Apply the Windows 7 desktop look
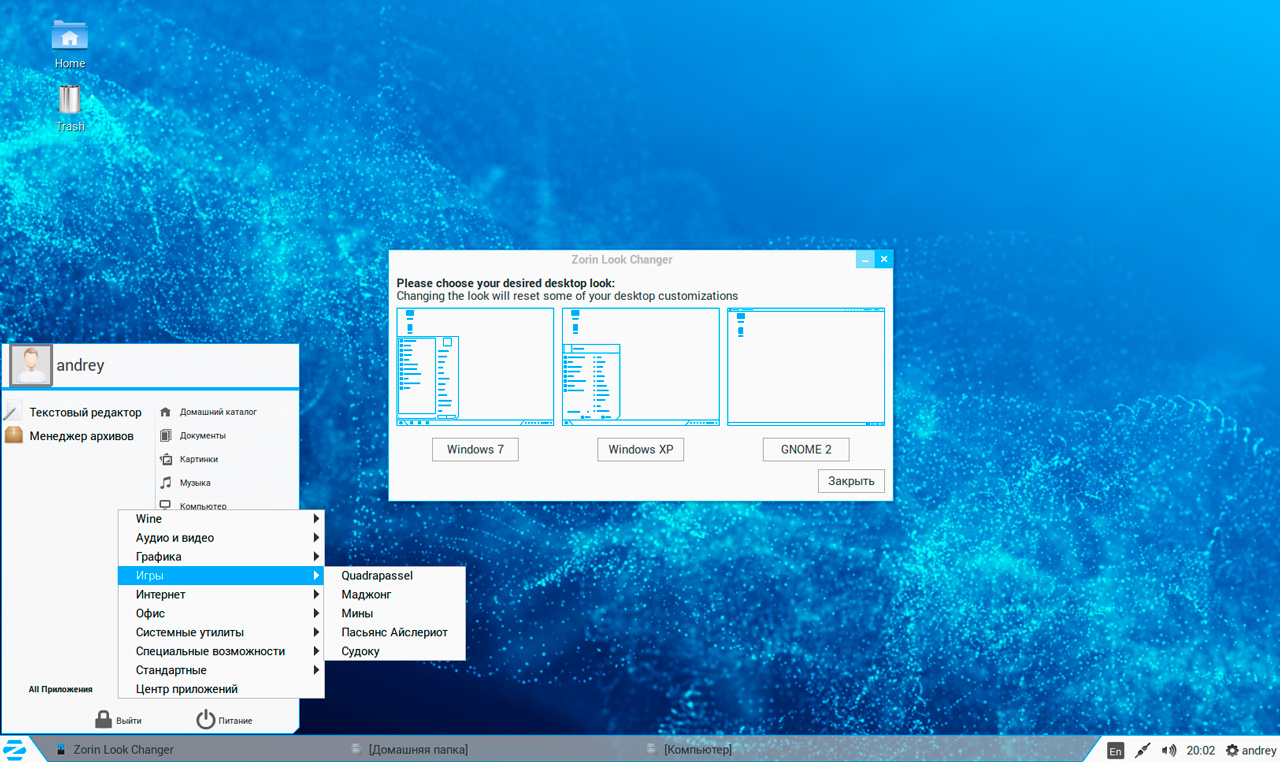Image resolution: width=1280 pixels, height=762 pixels. 475,449
